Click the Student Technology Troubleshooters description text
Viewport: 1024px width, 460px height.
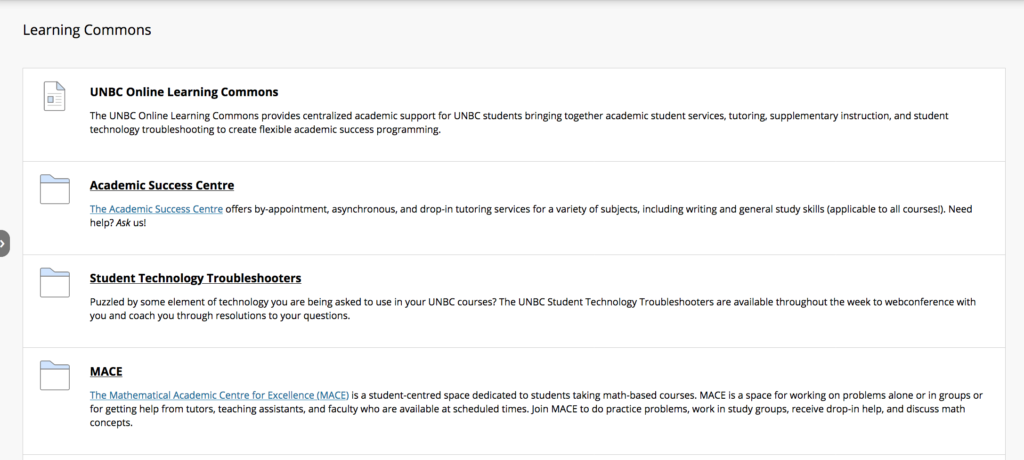tap(533, 309)
